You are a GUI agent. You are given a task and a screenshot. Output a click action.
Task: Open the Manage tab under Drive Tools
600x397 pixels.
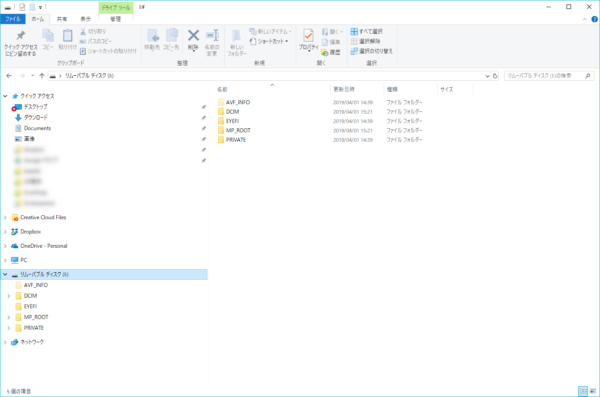[x=116, y=19]
